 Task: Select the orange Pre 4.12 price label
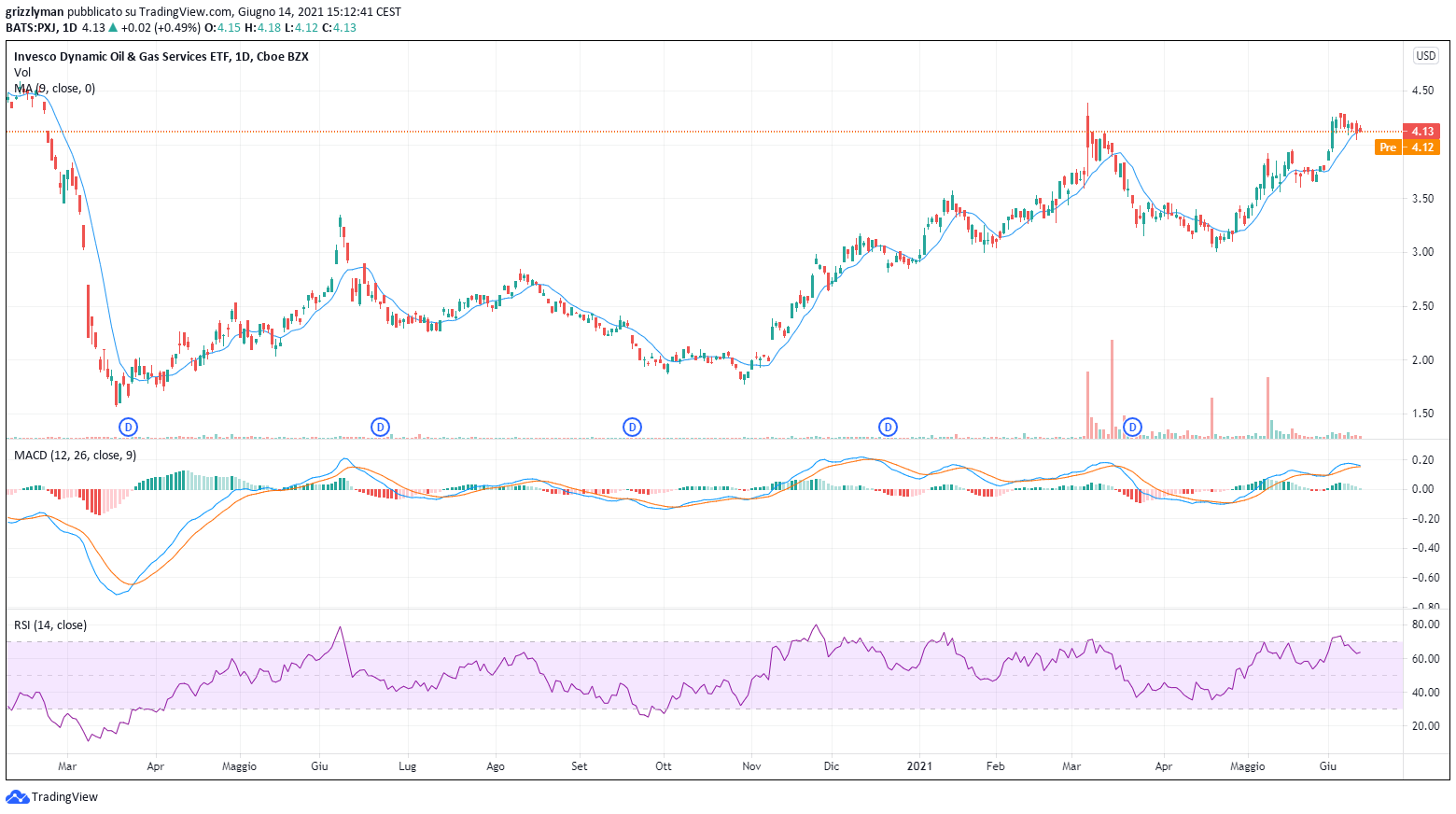point(1407,147)
